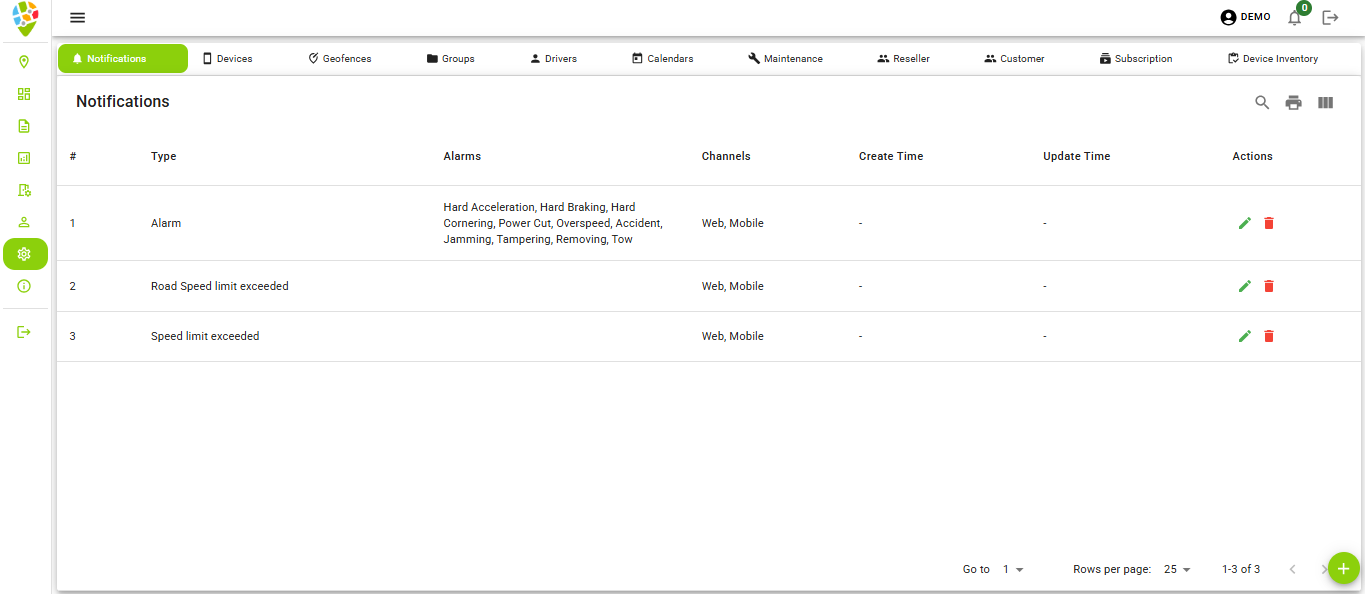Click the info icon in sidebar
Screen dimensions: 1365x594
point(25,286)
